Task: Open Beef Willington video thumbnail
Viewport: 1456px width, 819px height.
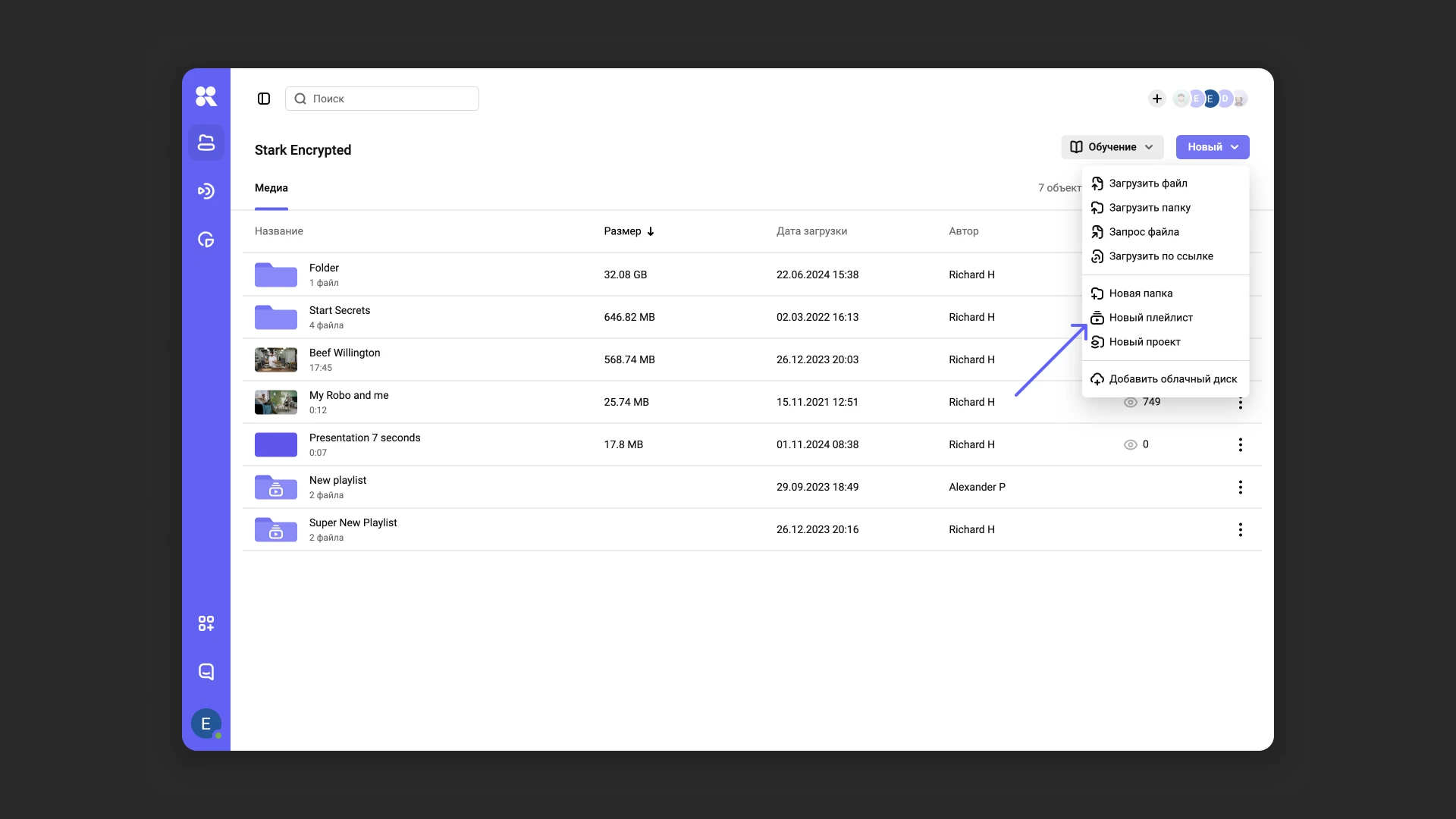Action: tap(276, 360)
